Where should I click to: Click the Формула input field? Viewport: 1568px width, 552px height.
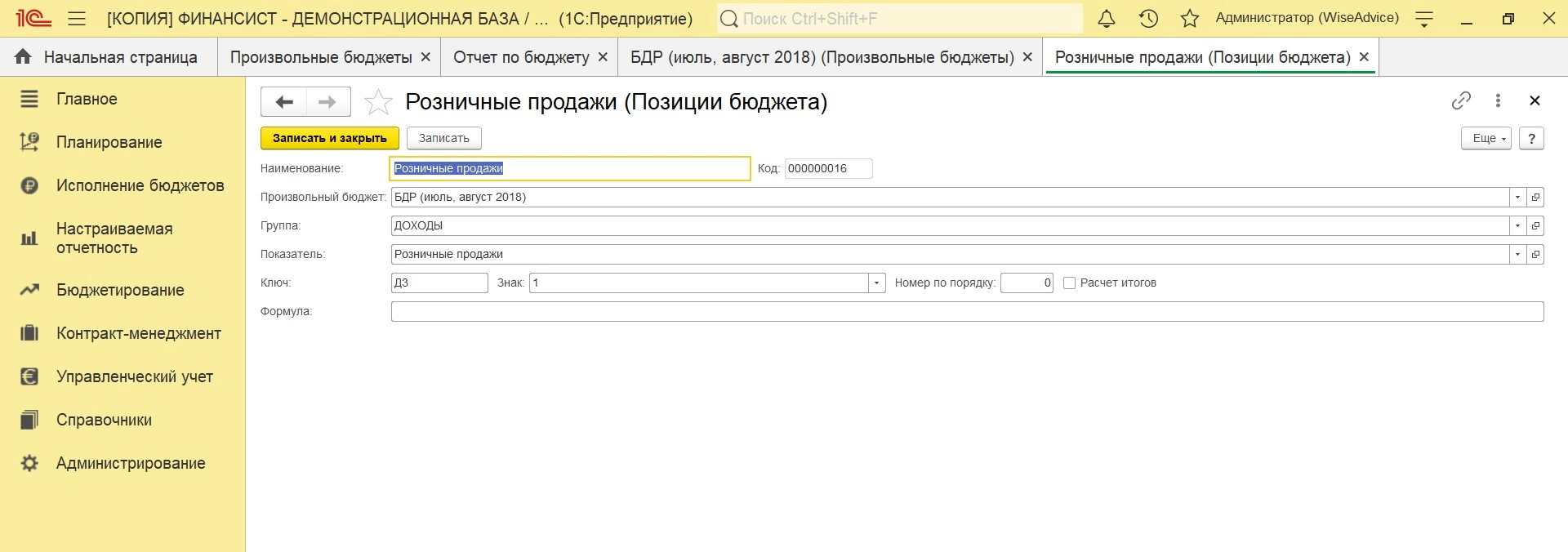(x=968, y=311)
